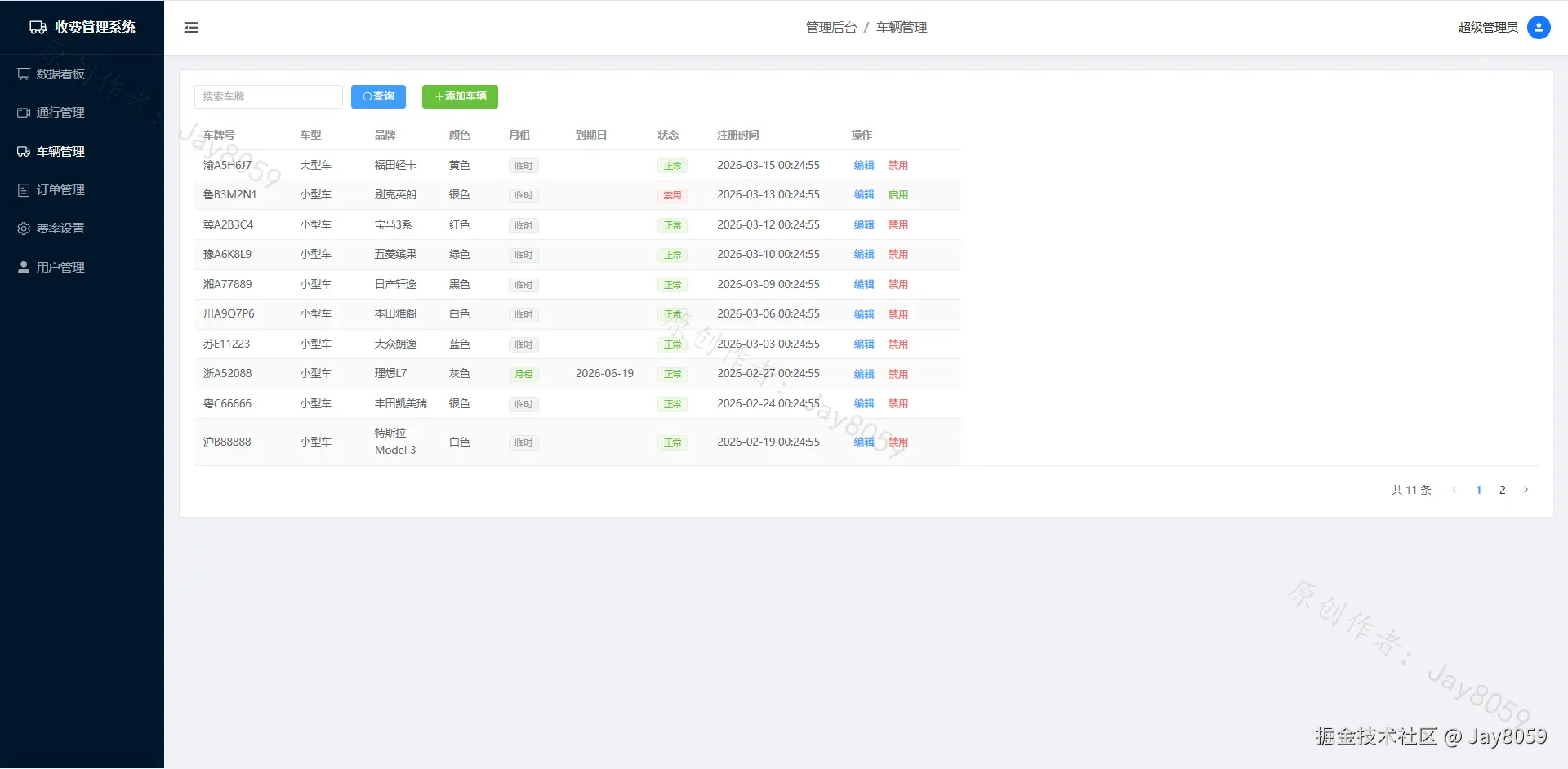
Task: Click 禁用 for vehicle 湘A77889
Action: coord(898,284)
